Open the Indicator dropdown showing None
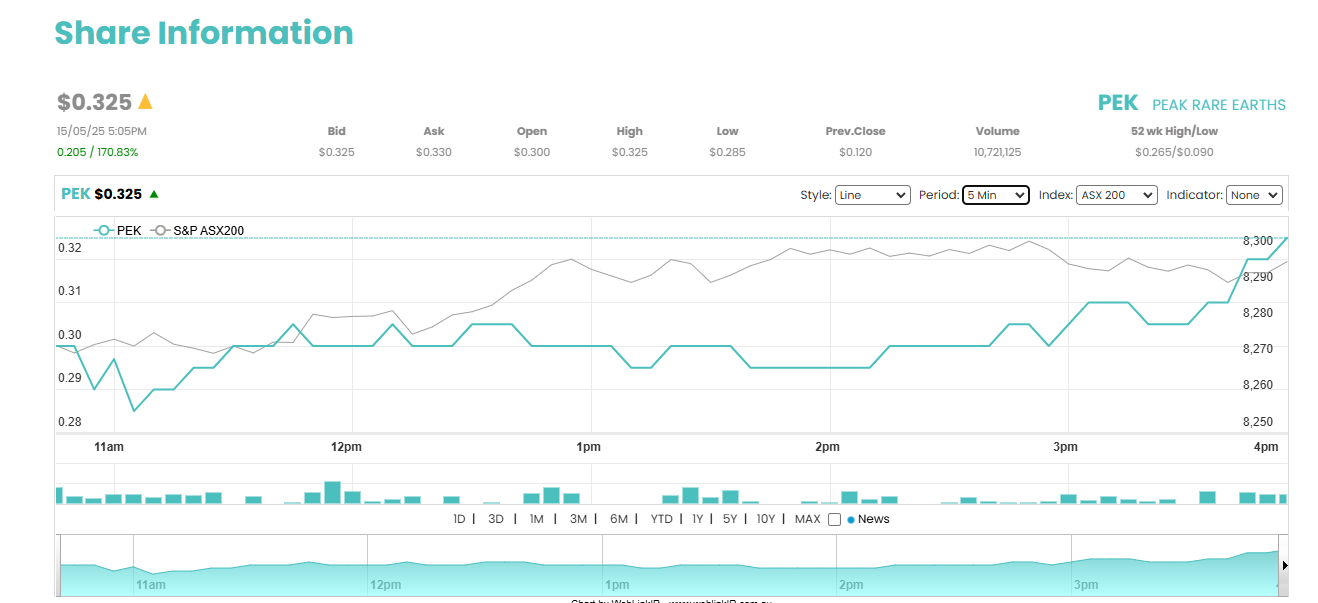The width and height of the screenshot is (1318, 603). pyautogui.click(x=1254, y=195)
